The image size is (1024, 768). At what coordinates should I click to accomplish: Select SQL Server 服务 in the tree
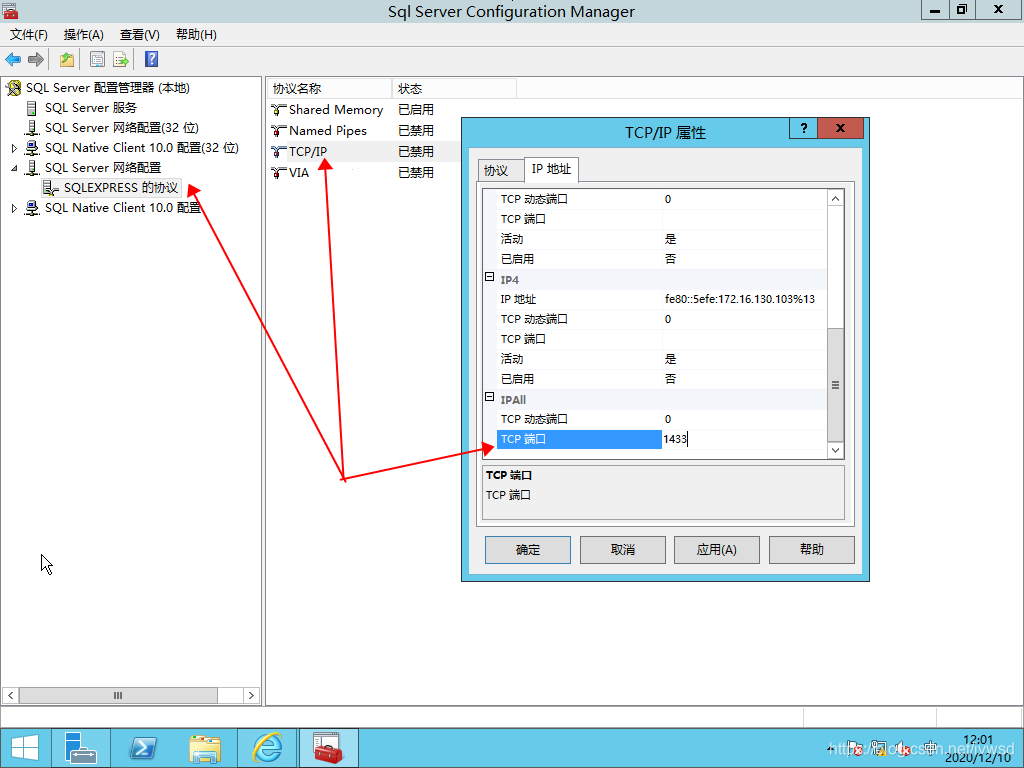click(90, 108)
